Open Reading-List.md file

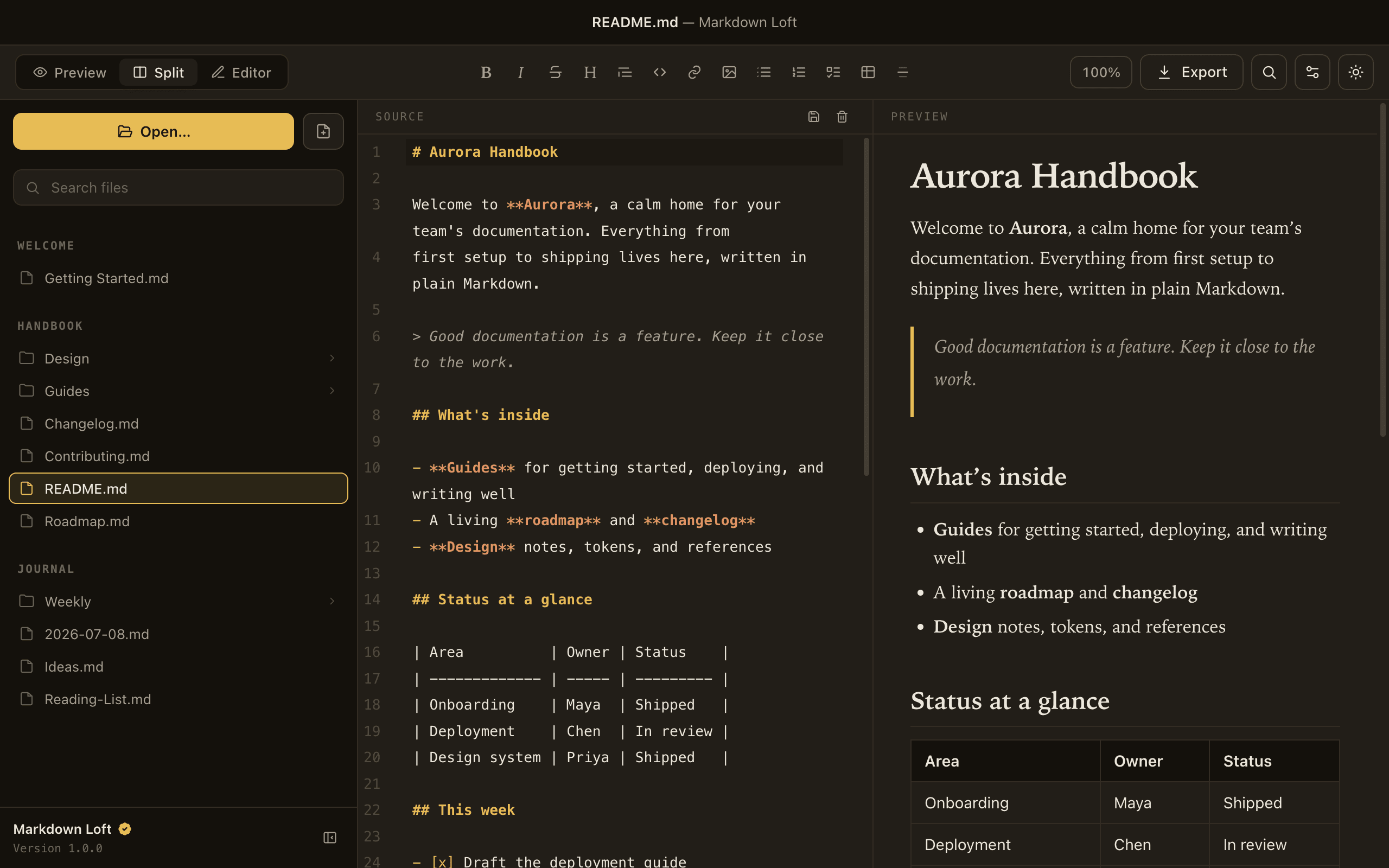[179, 699]
